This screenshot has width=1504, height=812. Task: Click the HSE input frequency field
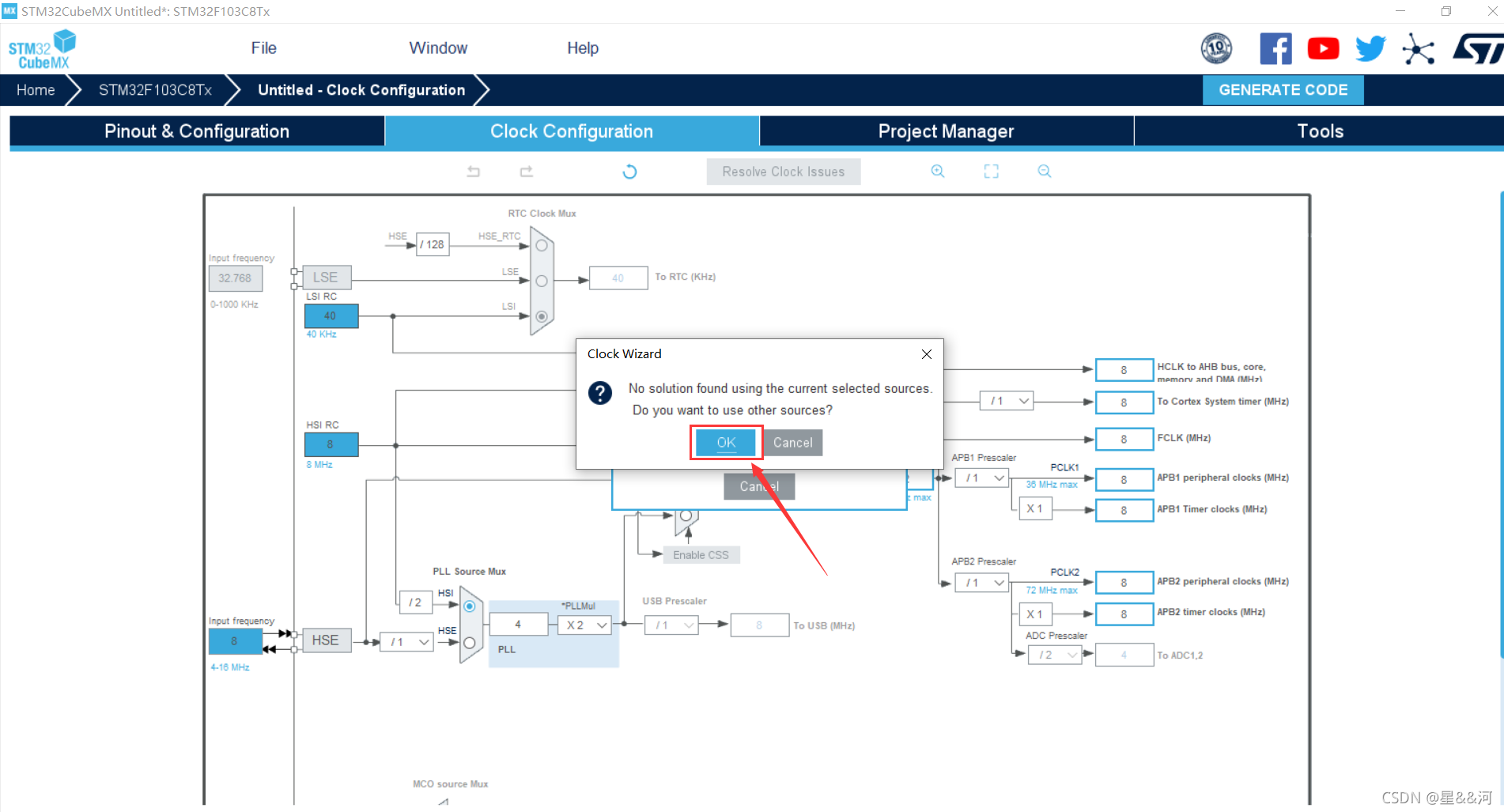click(x=235, y=641)
